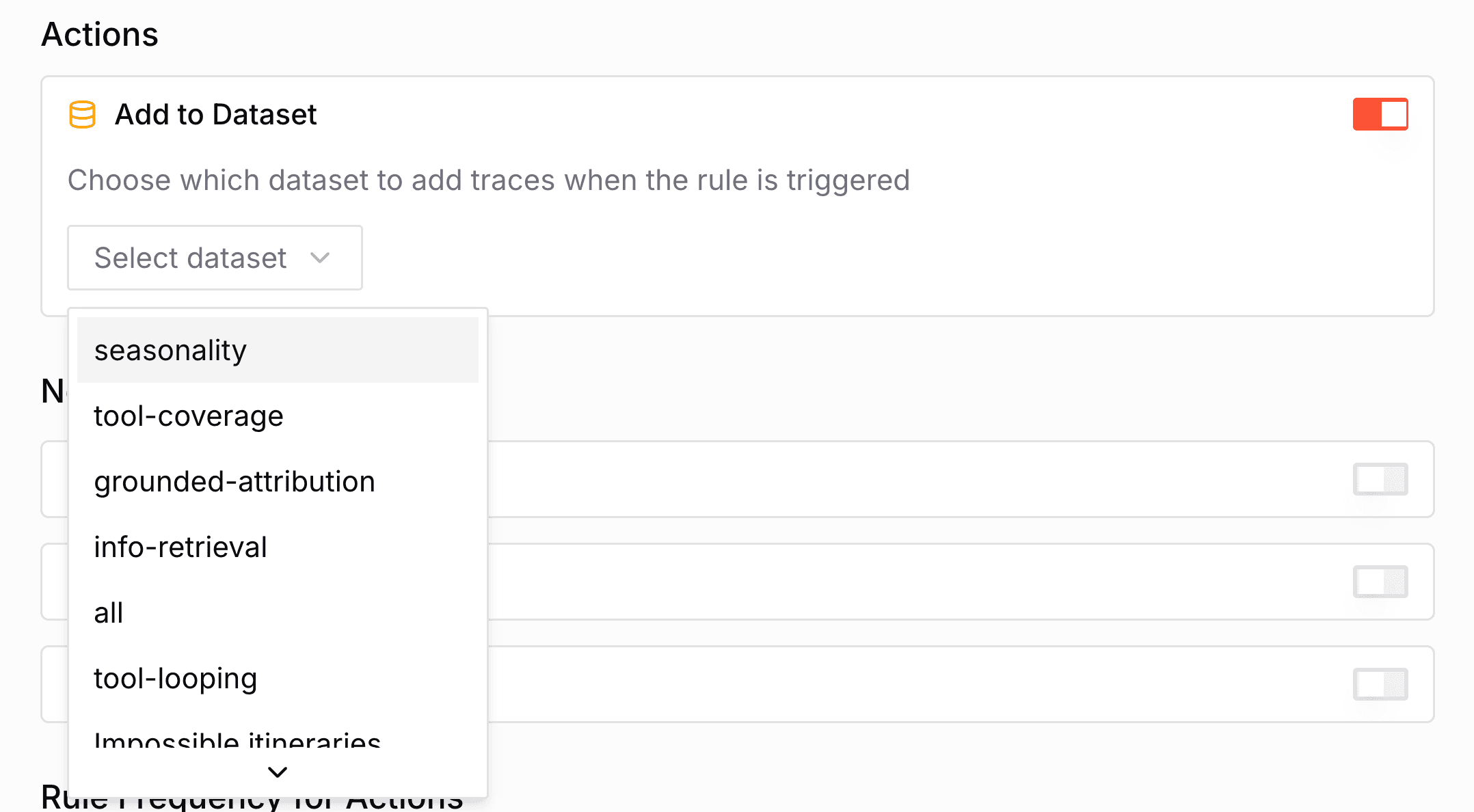
Task: Click the dataset description helper text
Action: pyautogui.click(x=488, y=180)
